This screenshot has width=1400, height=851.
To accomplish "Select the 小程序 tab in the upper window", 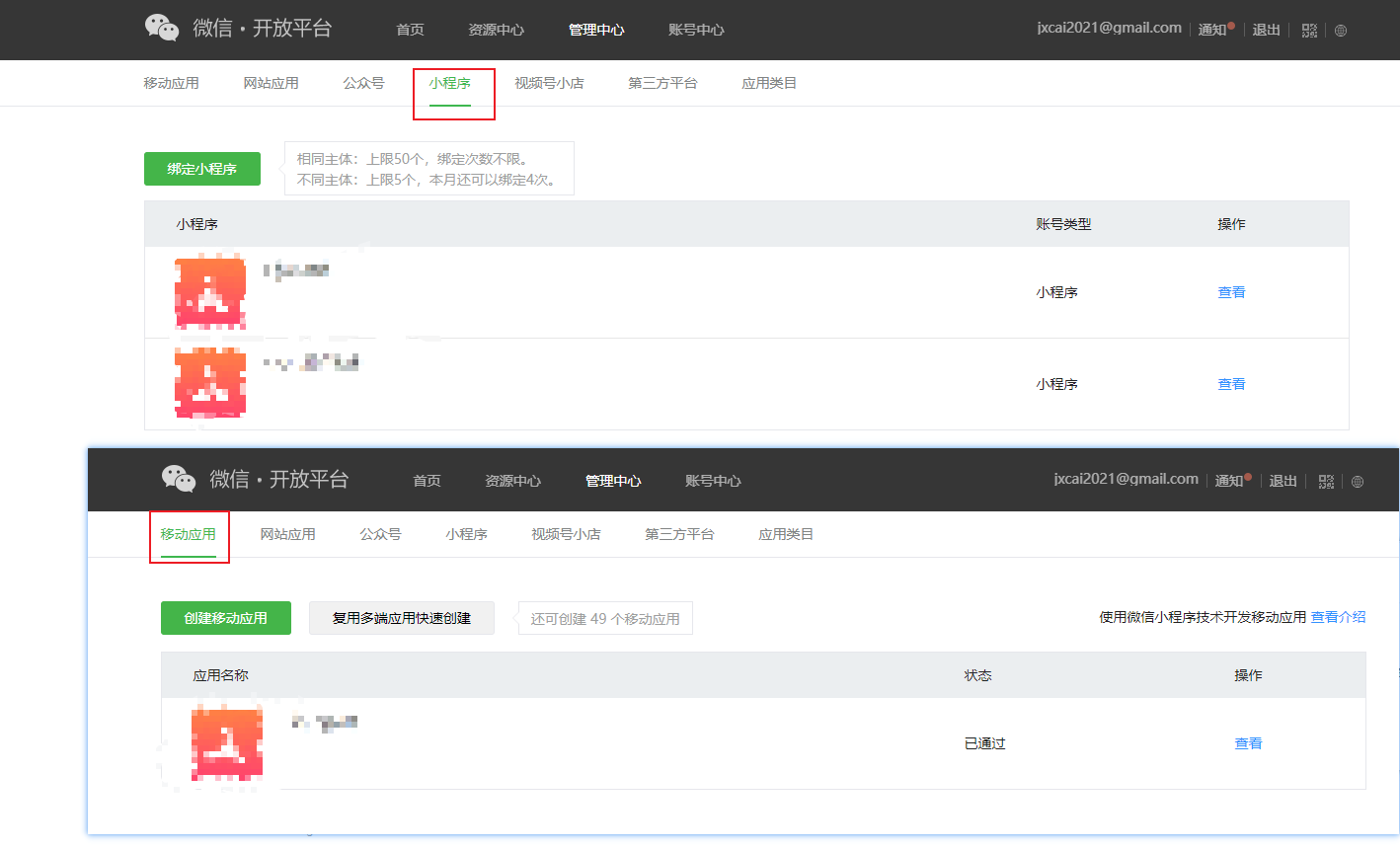I will coord(449,83).
